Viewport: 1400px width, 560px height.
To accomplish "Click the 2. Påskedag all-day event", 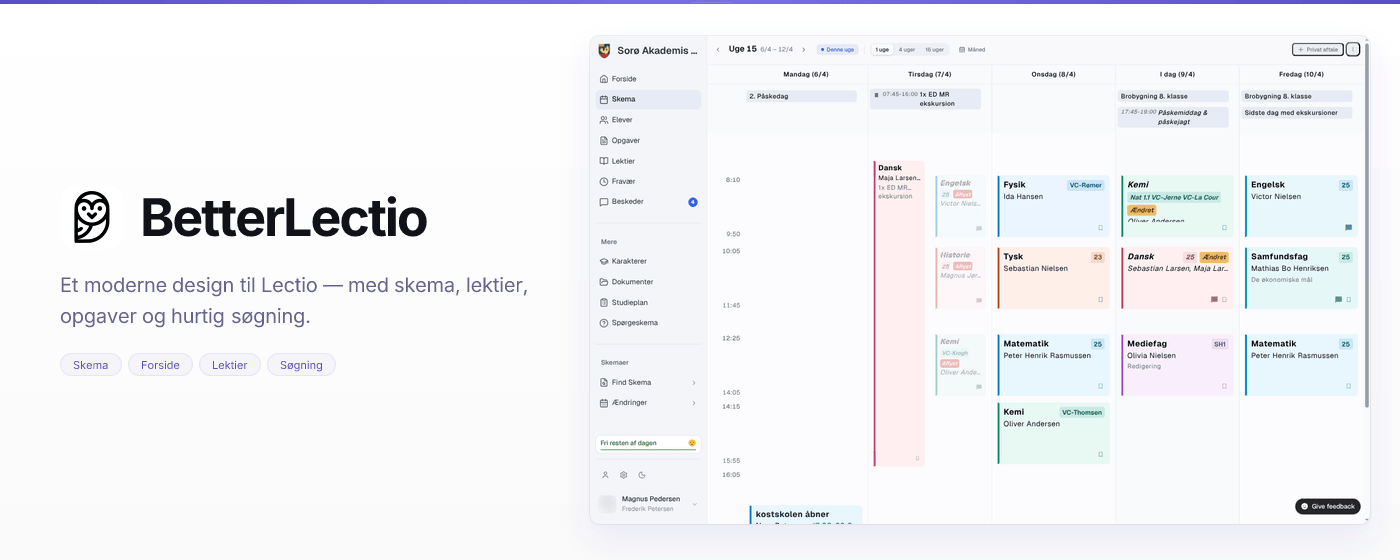I will [x=801, y=96].
